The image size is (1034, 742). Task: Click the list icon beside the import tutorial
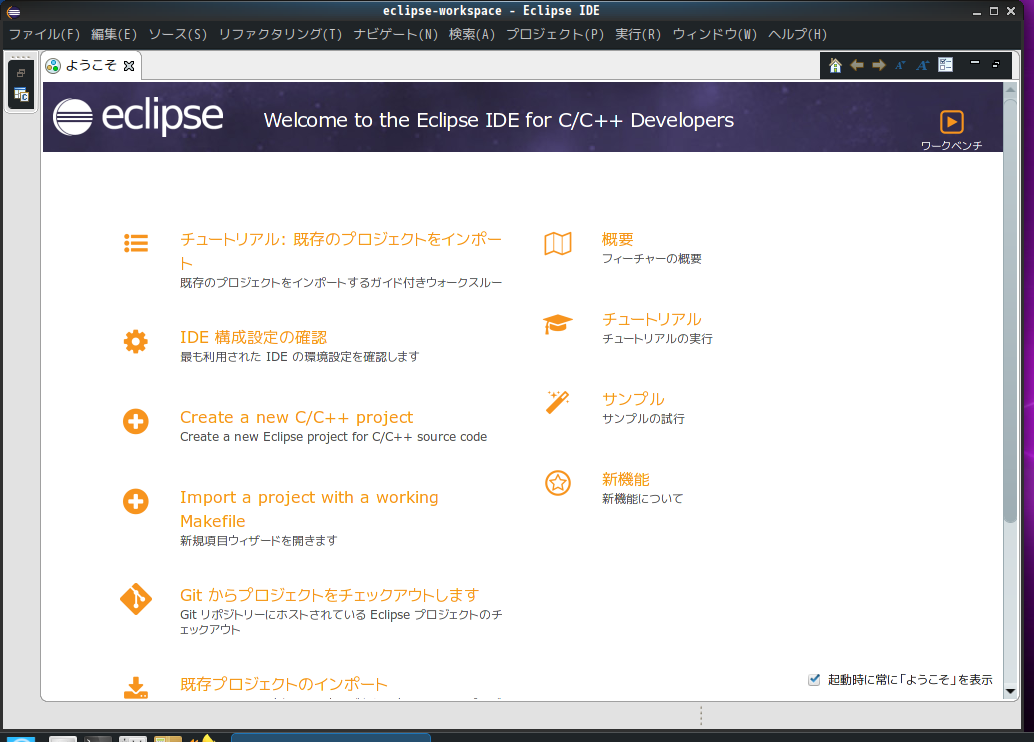click(136, 243)
